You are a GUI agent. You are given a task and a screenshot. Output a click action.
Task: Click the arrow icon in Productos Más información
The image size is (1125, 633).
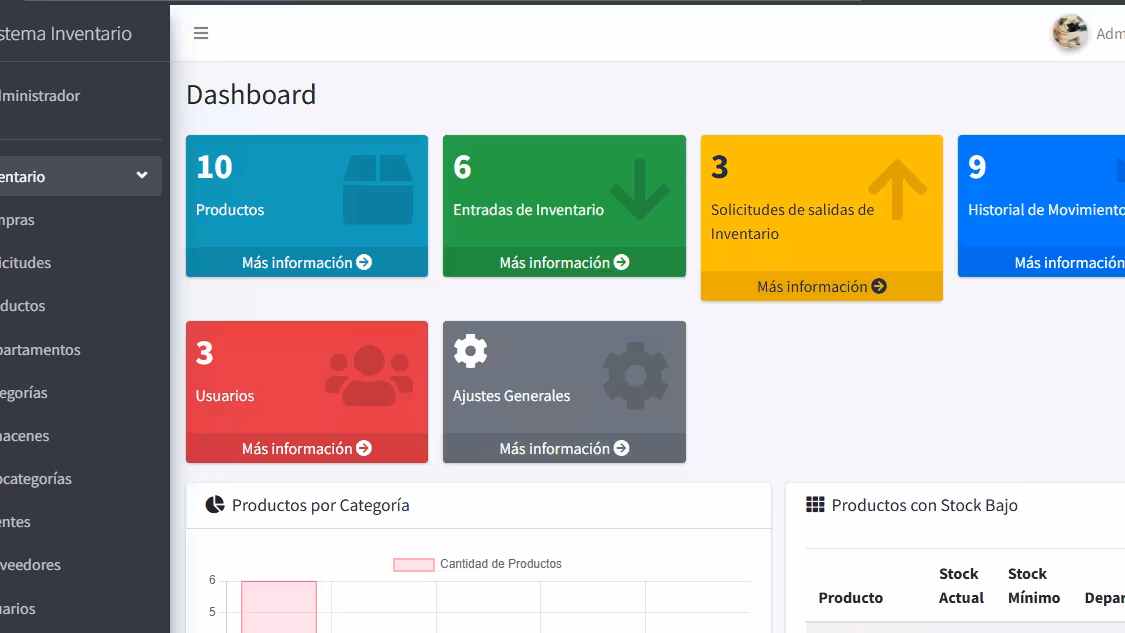click(x=364, y=263)
